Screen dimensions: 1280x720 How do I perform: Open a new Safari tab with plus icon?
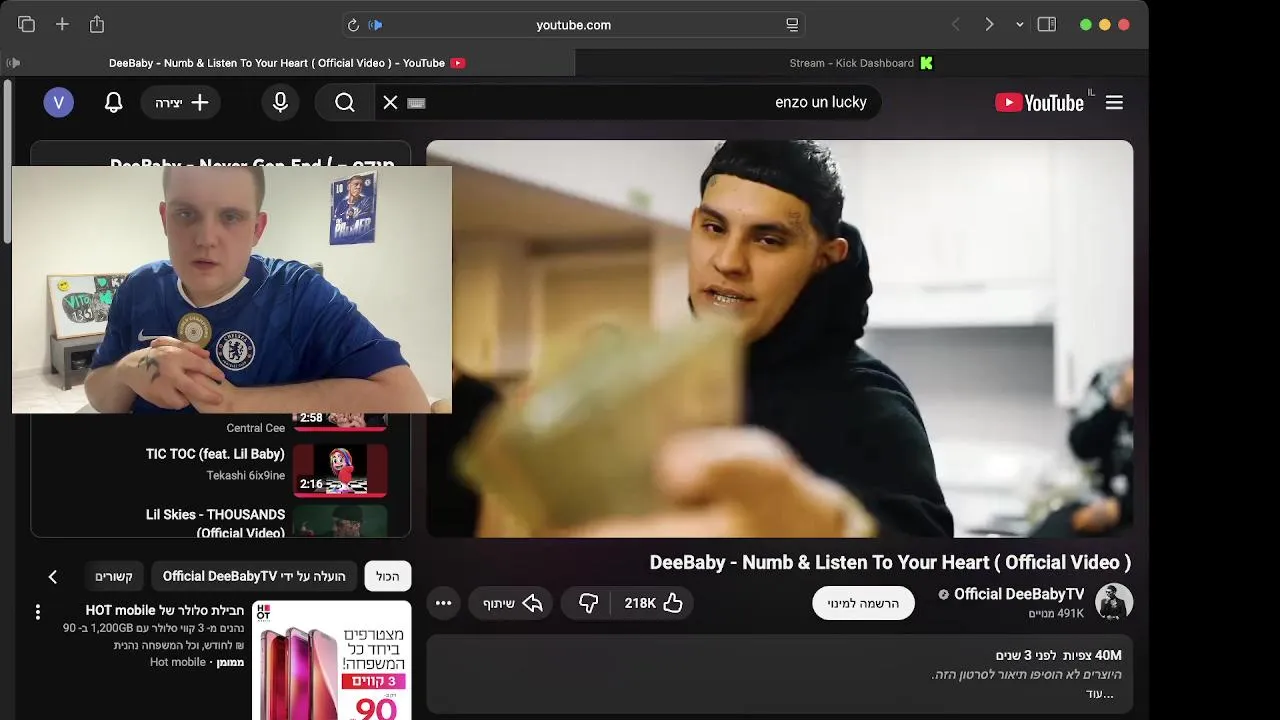(62, 24)
